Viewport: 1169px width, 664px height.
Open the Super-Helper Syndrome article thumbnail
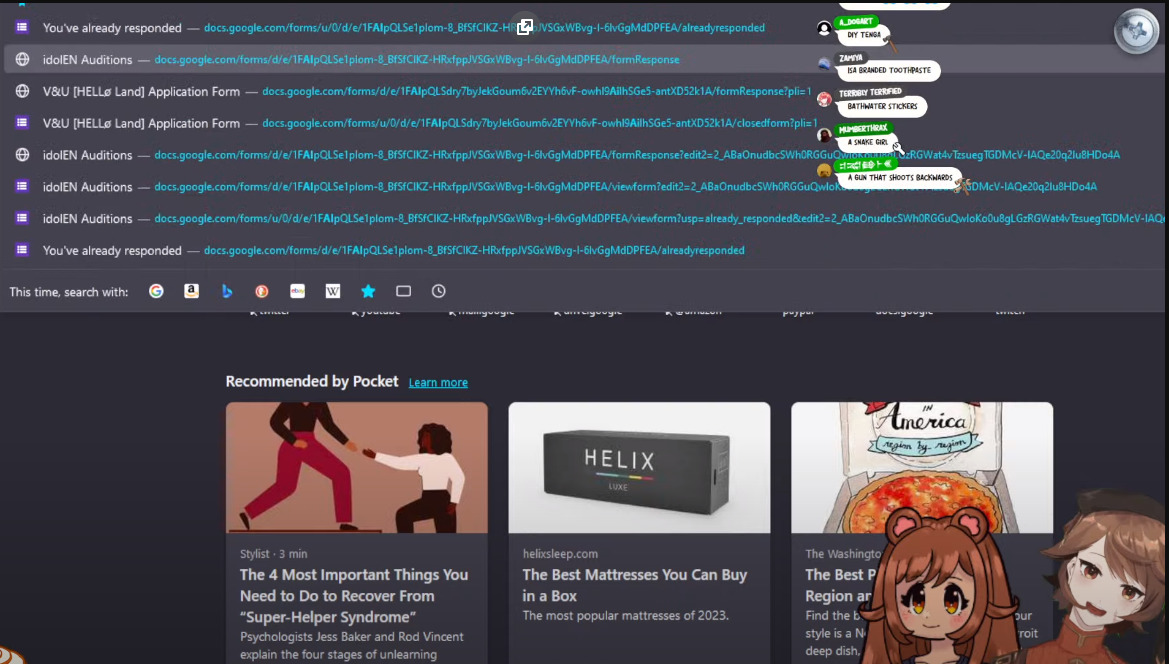tap(356, 467)
